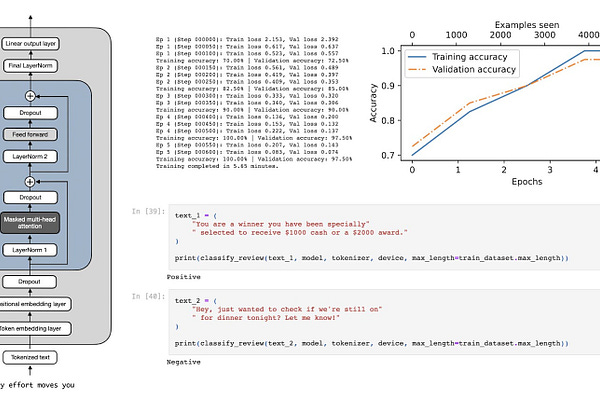Image resolution: width=600 pixels, height=400 pixels.
Task: Click the Linear output layer box
Action: point(31,44)
